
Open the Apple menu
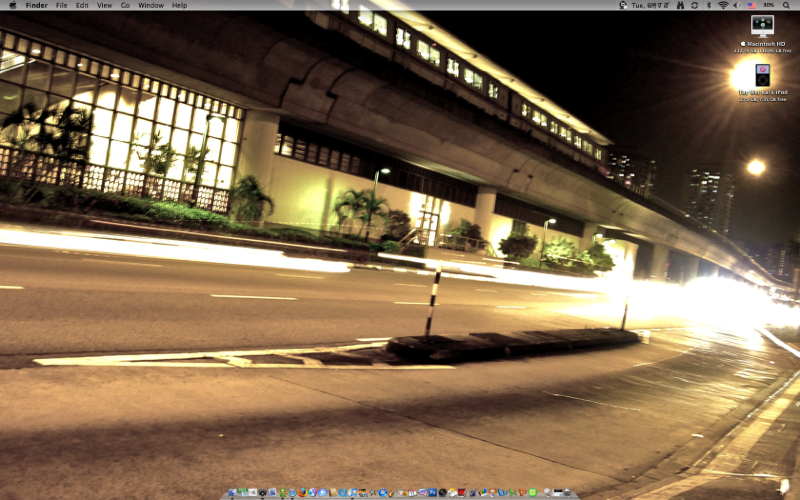(13, 5)
